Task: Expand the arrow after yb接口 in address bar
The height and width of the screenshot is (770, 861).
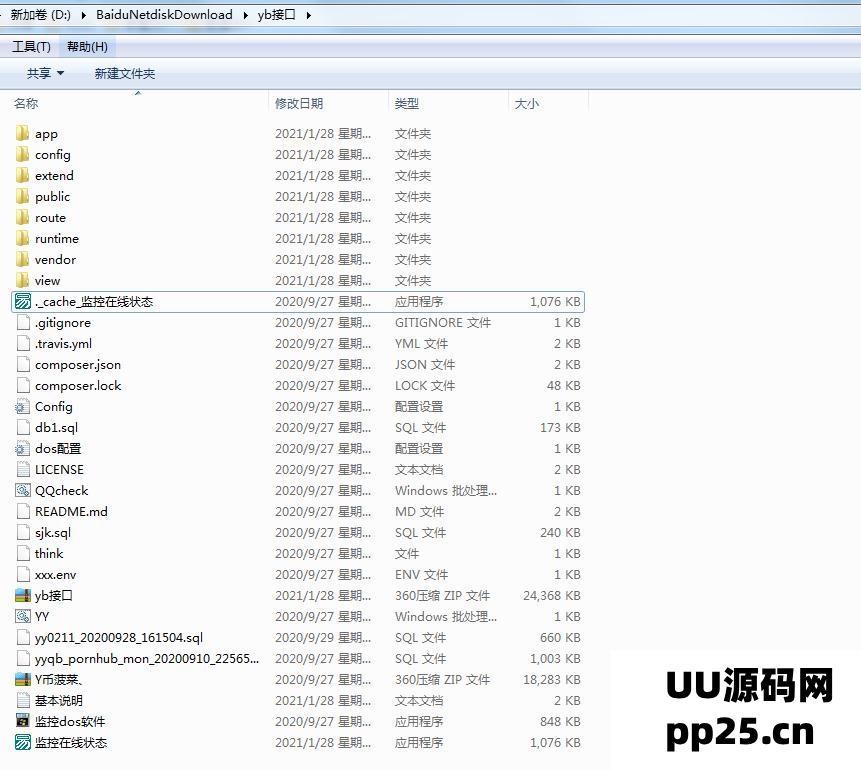Action: point(307,15)
